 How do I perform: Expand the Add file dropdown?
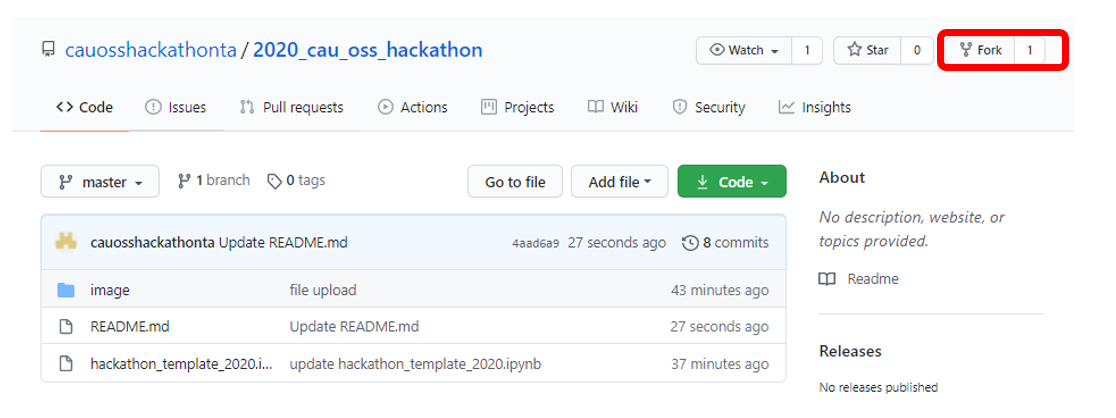tap(620, 182)
